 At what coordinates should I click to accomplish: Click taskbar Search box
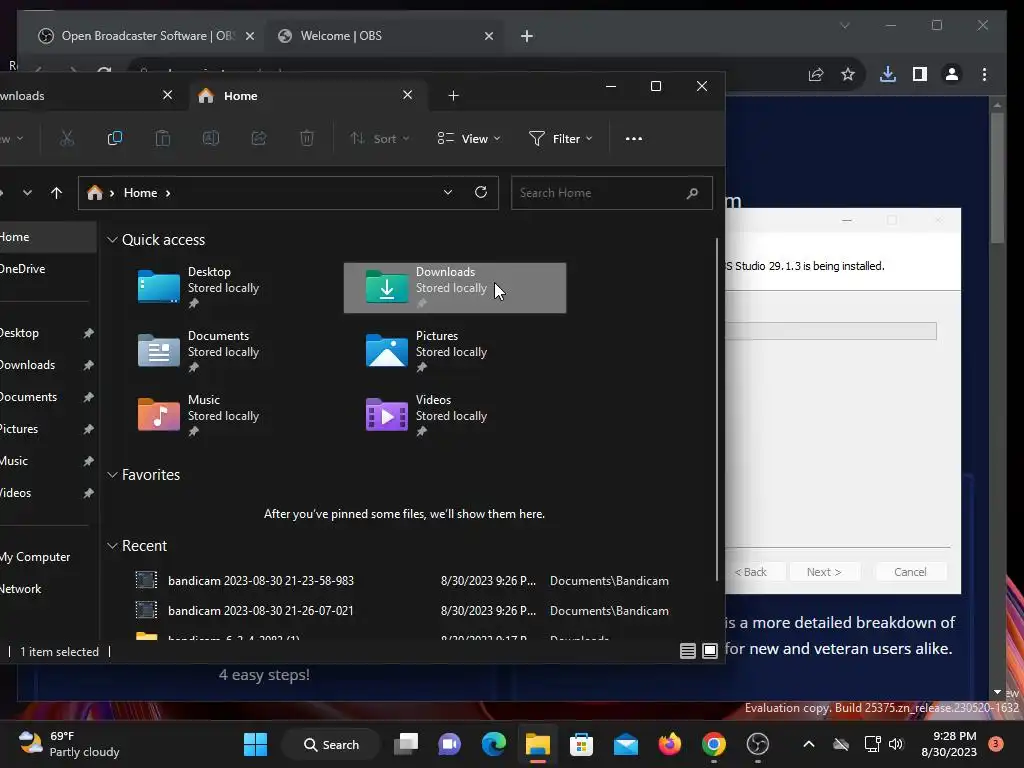click(331, 744)
